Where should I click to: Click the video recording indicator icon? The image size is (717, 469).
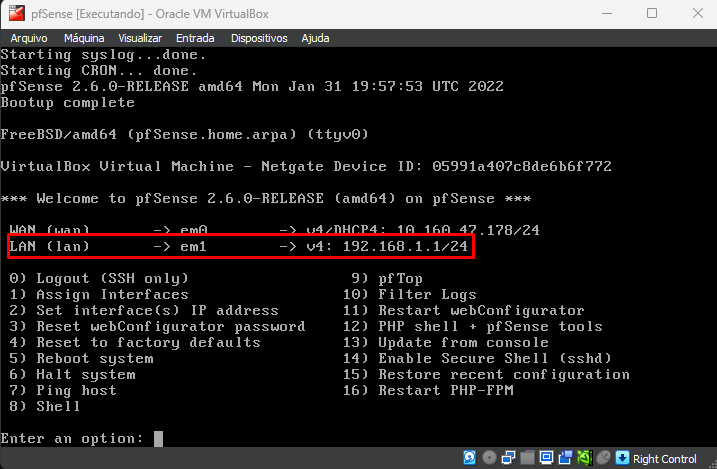pyautogui.click(x=566, y=458)
